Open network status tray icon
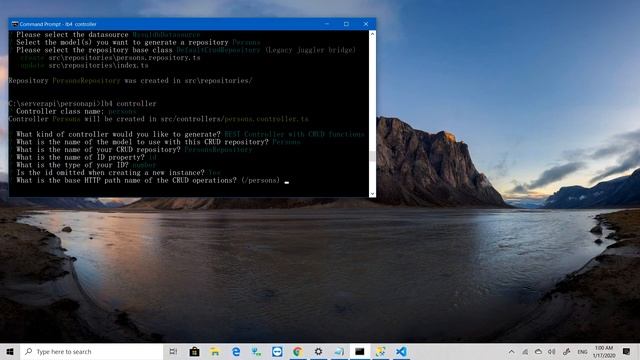This screenshot has width=640, height=360. coord(525,351)
